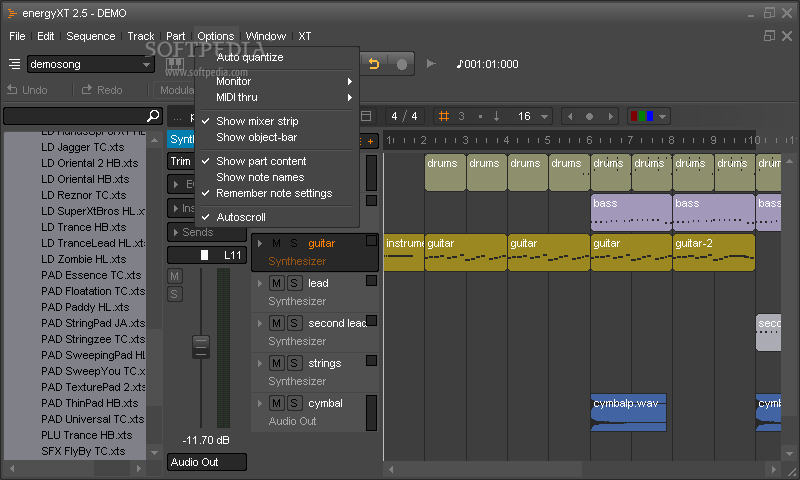Click the RGB color swatches

pos(642,116)
